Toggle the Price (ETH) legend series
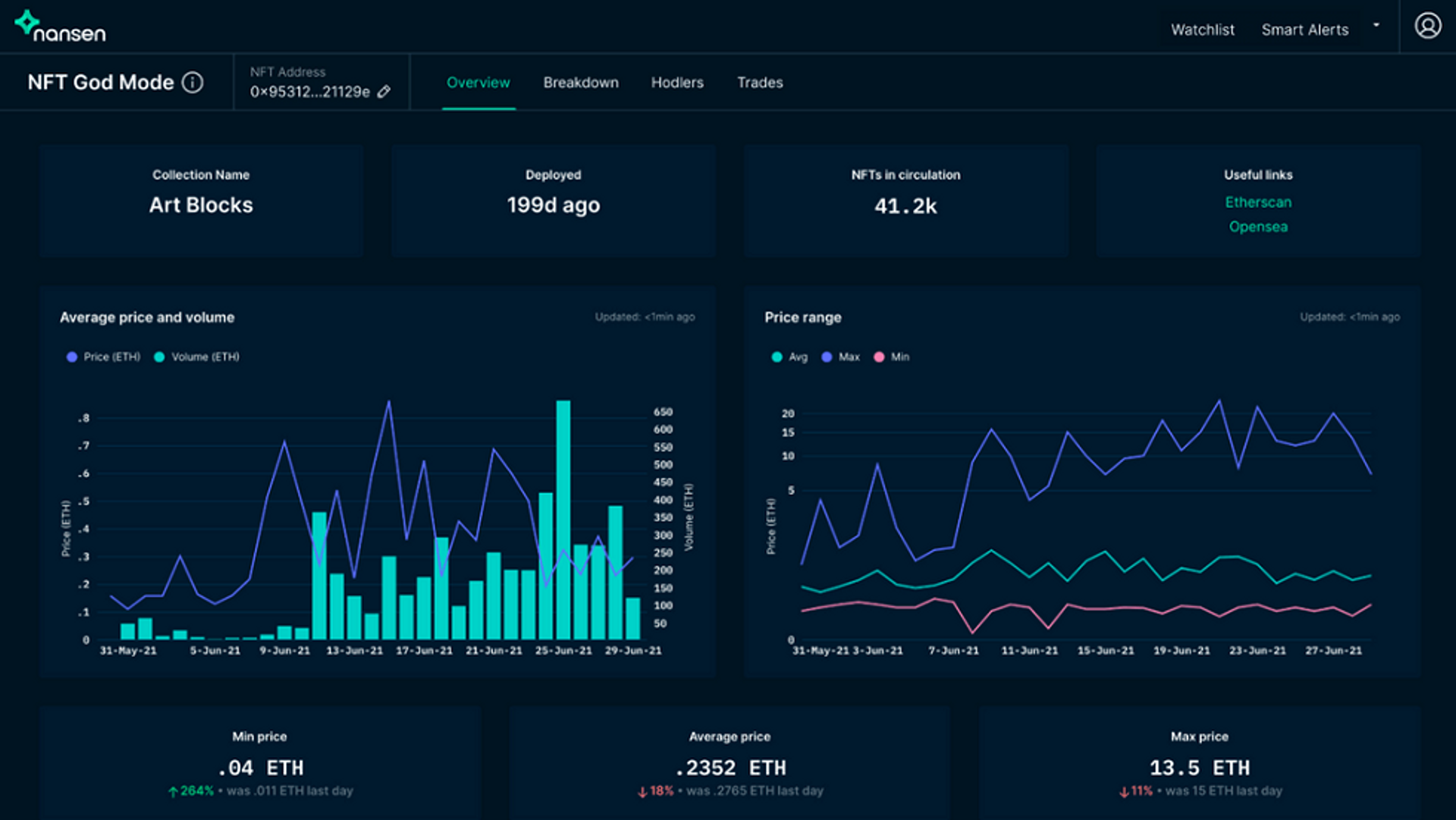This screenshot has height=820, width=1456. coord(103,357)
